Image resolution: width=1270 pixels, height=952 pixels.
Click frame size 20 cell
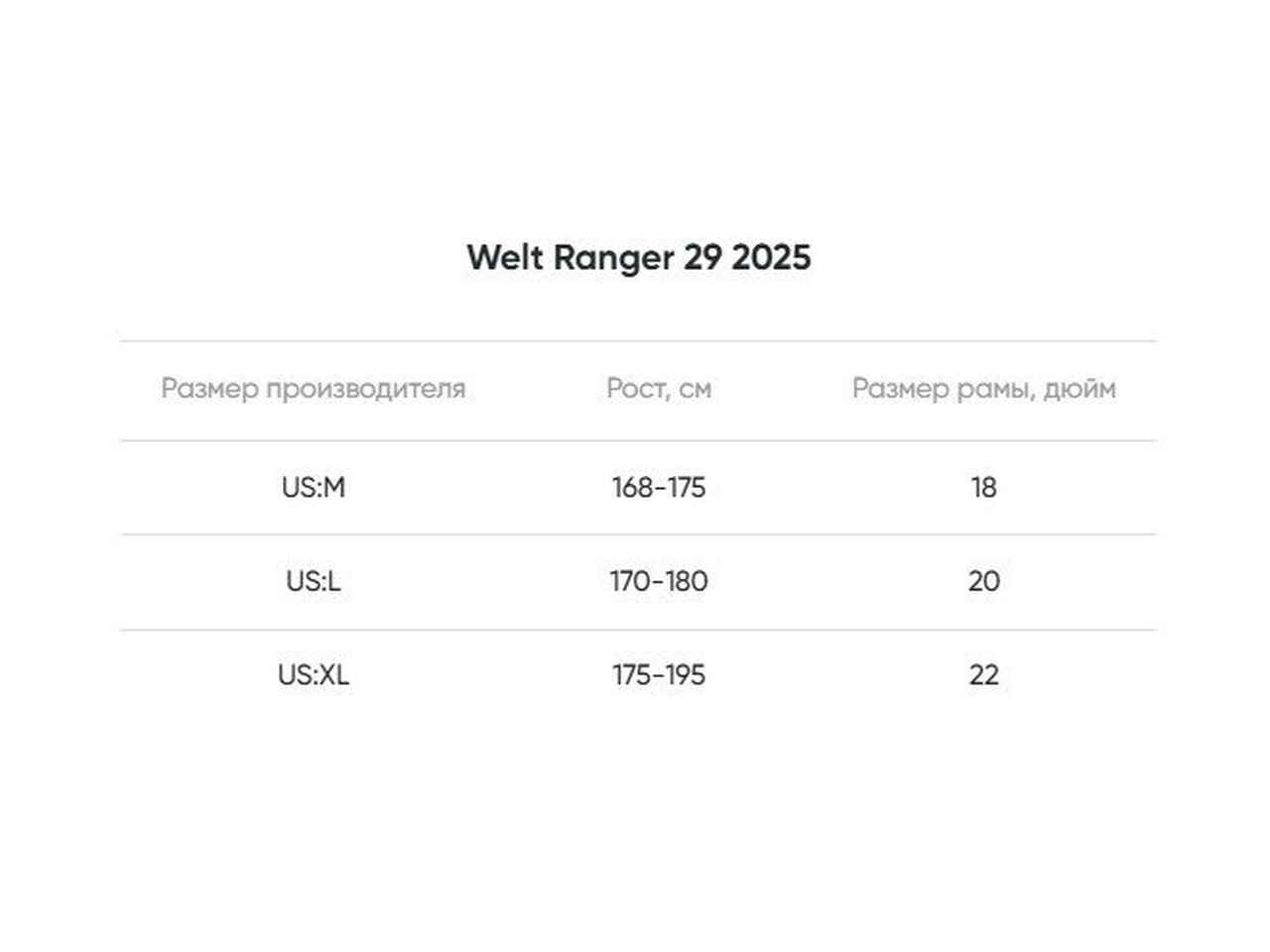[983, 581]
